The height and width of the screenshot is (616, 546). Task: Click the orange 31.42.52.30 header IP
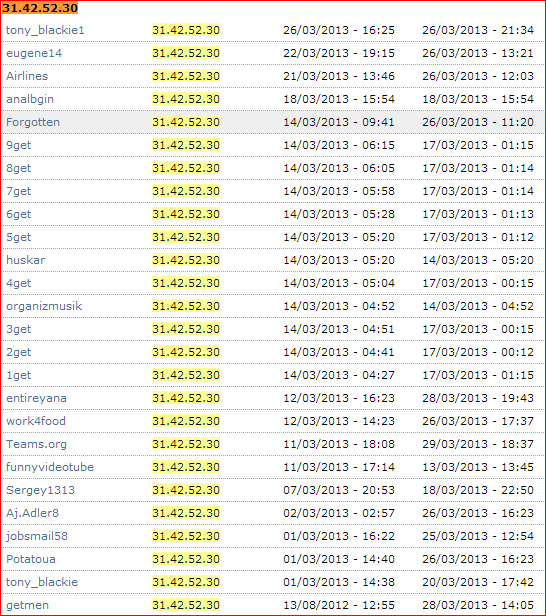pyautogui.click(x=40, y=8)
